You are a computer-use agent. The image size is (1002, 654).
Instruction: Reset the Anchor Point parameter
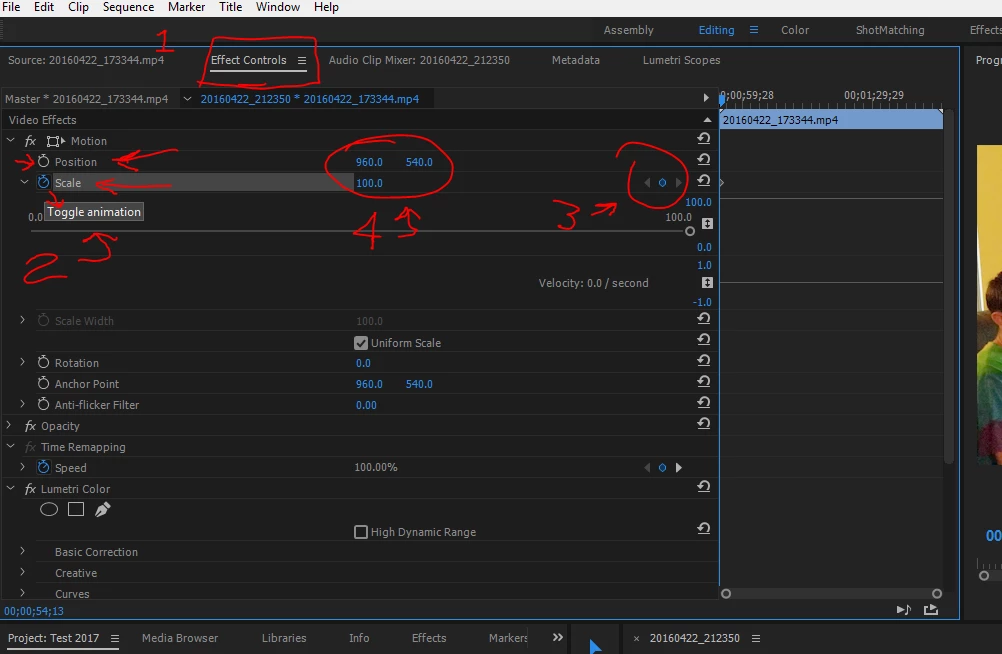click(704, 381)
